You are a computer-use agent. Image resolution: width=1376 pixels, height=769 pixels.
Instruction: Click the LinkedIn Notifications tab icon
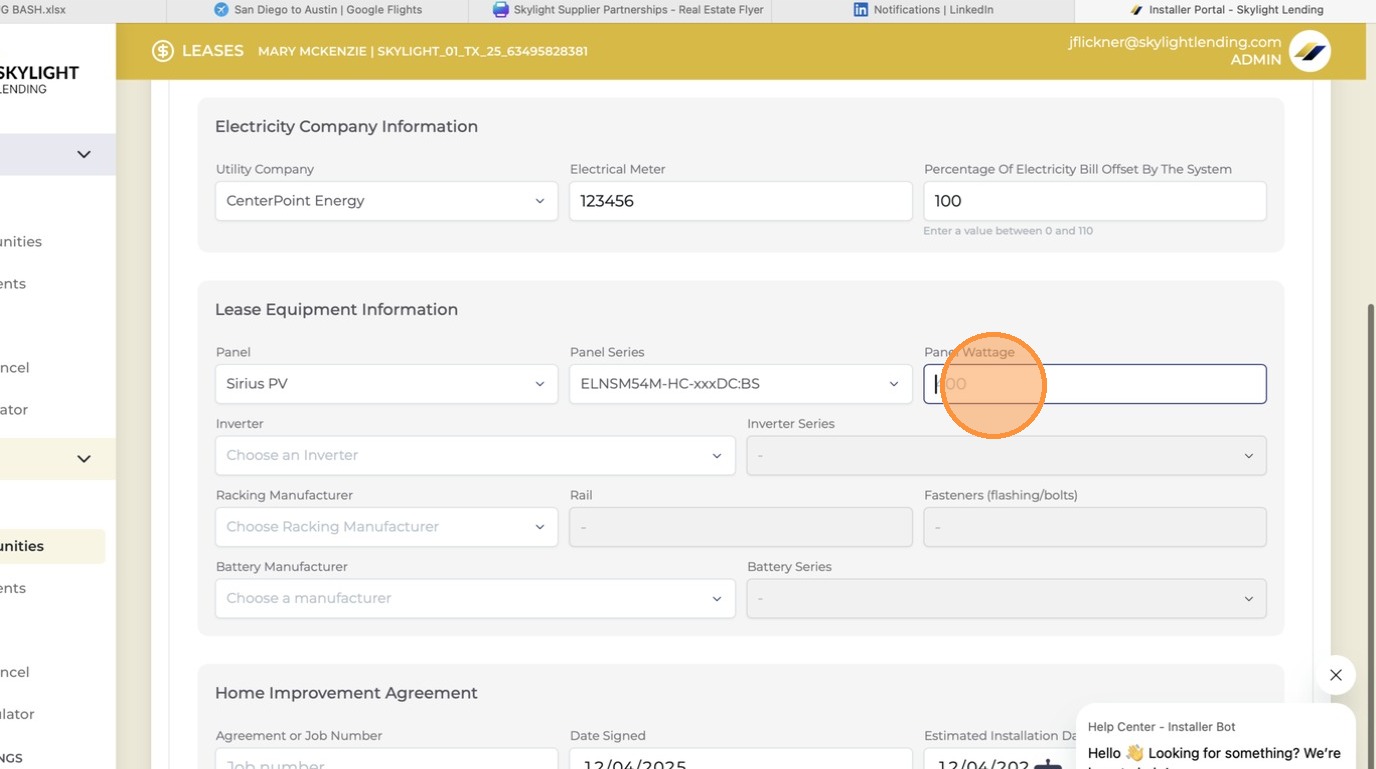[x=860, y=10]
